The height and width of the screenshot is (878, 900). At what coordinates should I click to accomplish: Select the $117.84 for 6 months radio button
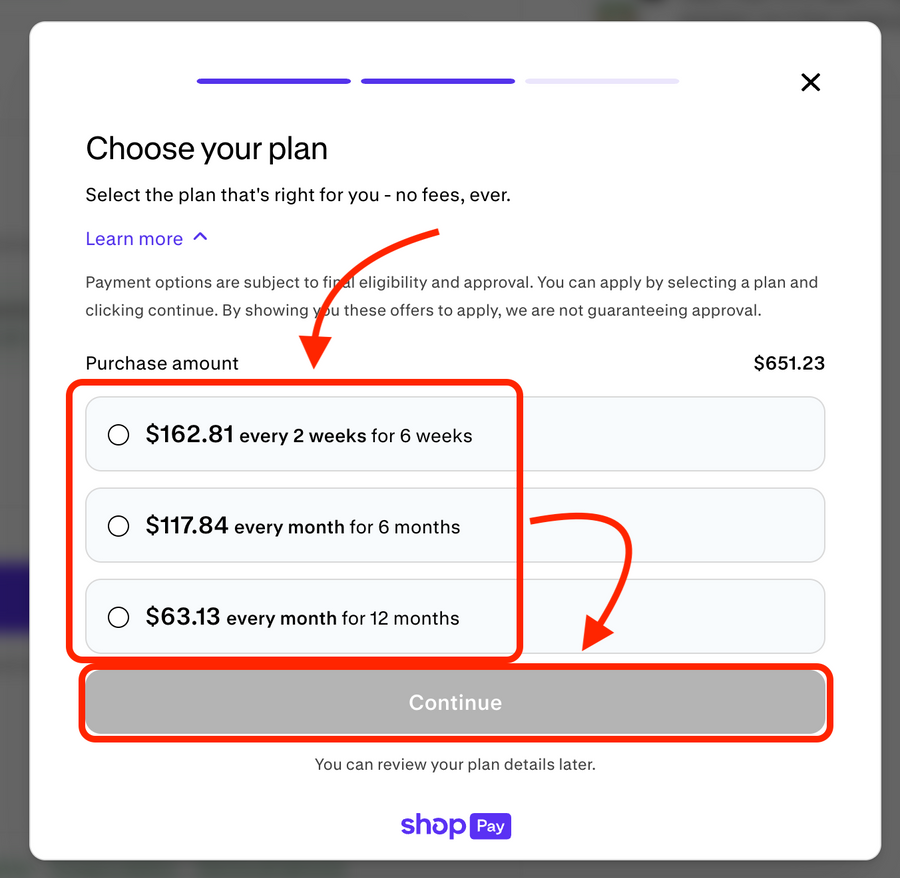pos(118,526)
